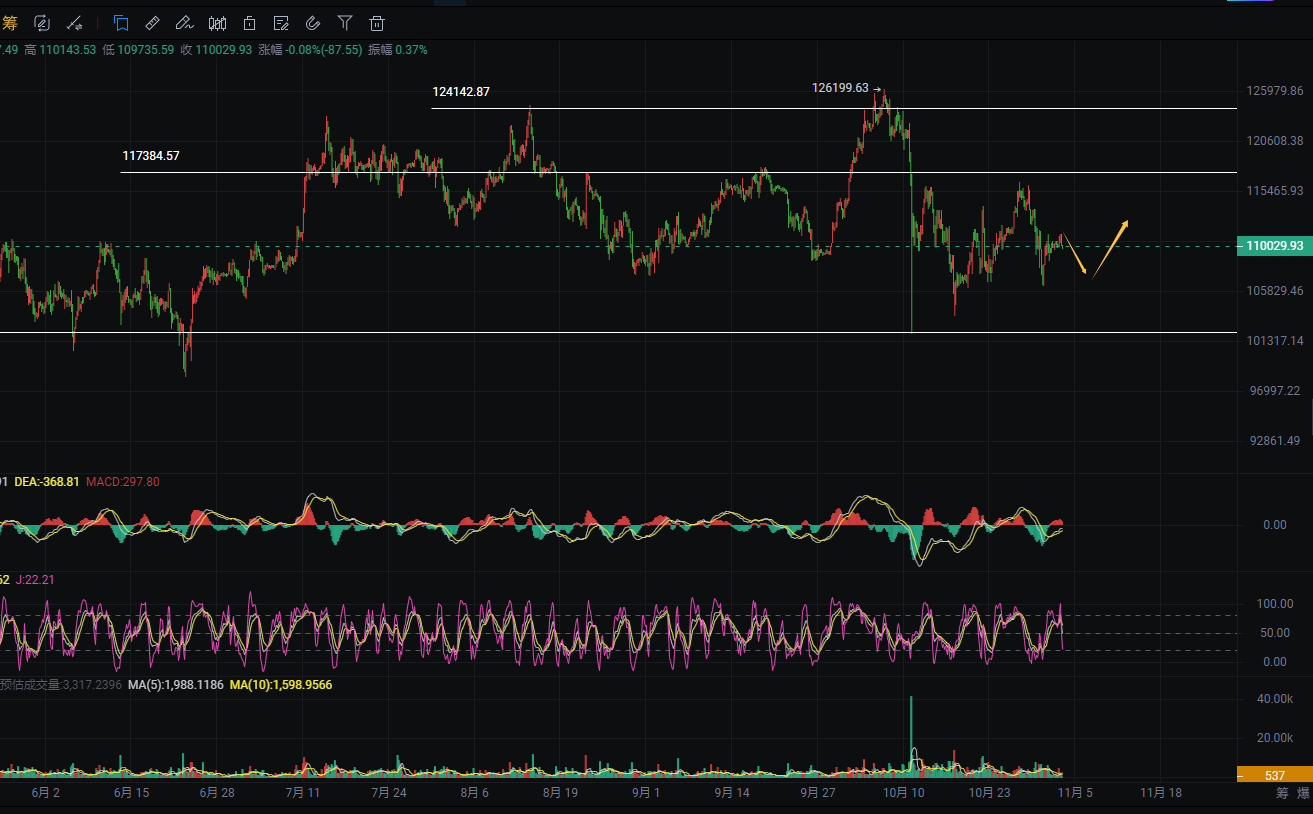The width and height of the screenshot is (1313, 814).
Task: Toggle the 爆 button in bottom-right corner
Action: pyautogui.click(x=1303, y=793)
